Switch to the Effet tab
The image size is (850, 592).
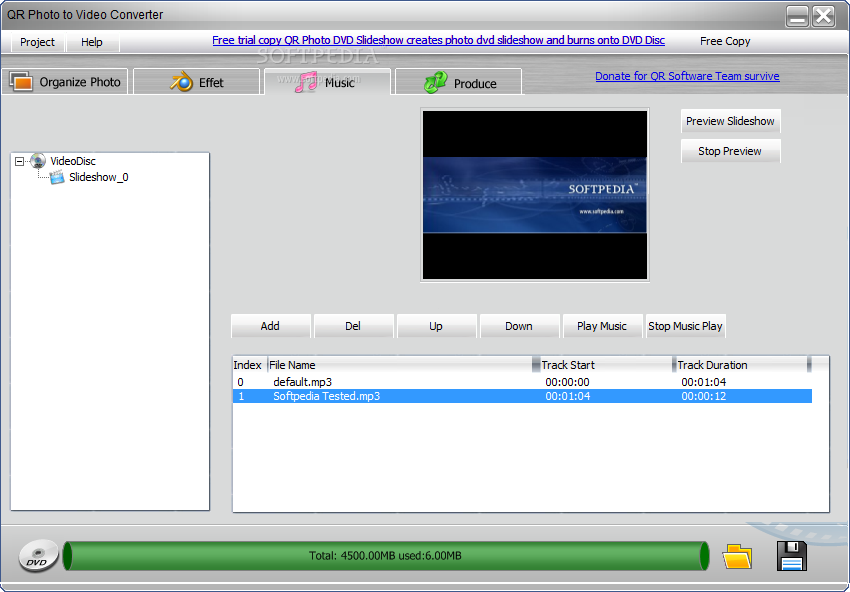(x=197, y=82)
